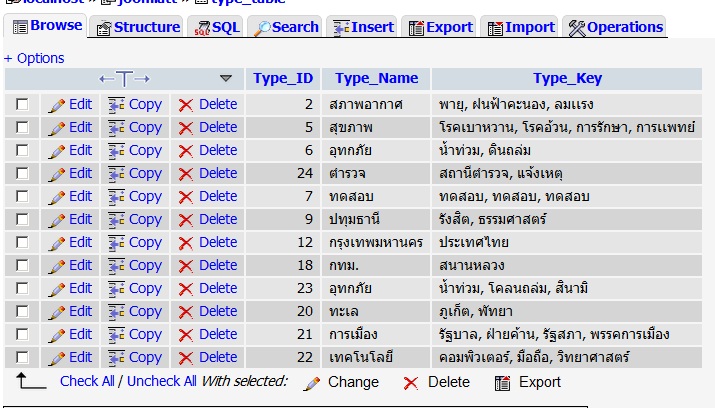Tick the checkbox for row Type_ID 18
Screen dimensions: 715x408
(22, 265)
